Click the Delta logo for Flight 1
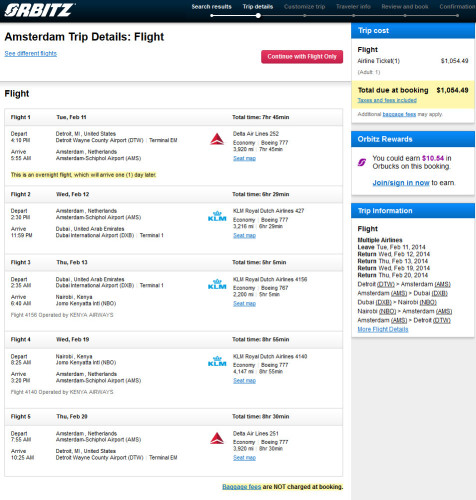This screenshot has height=500, width=476. point(217,139)
